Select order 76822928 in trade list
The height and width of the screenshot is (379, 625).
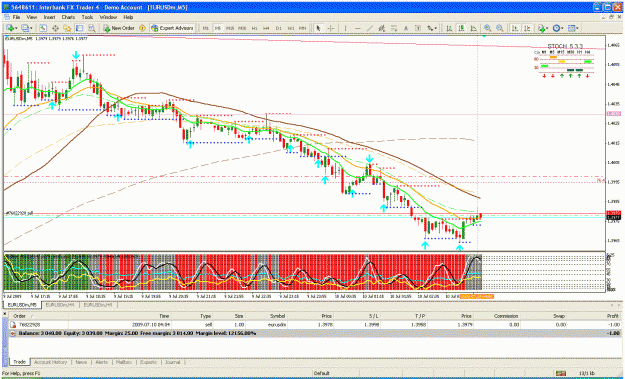point(314,325)
